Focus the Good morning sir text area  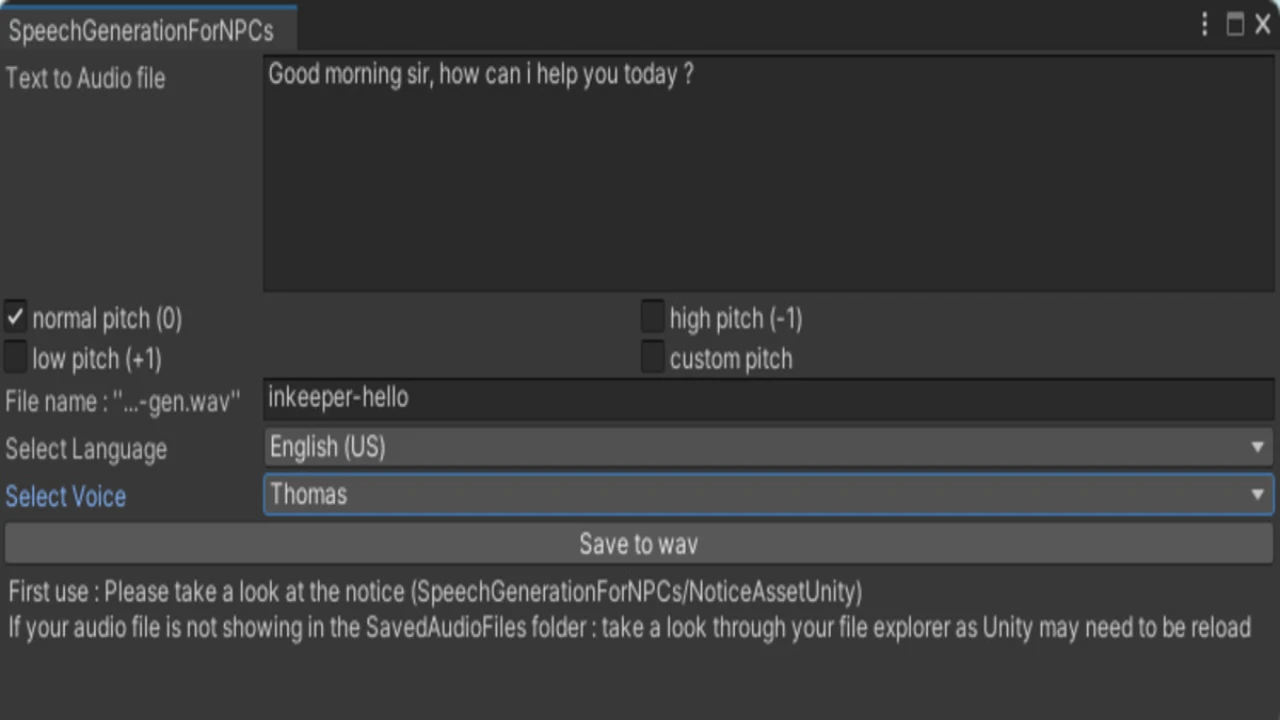(768, 175)
